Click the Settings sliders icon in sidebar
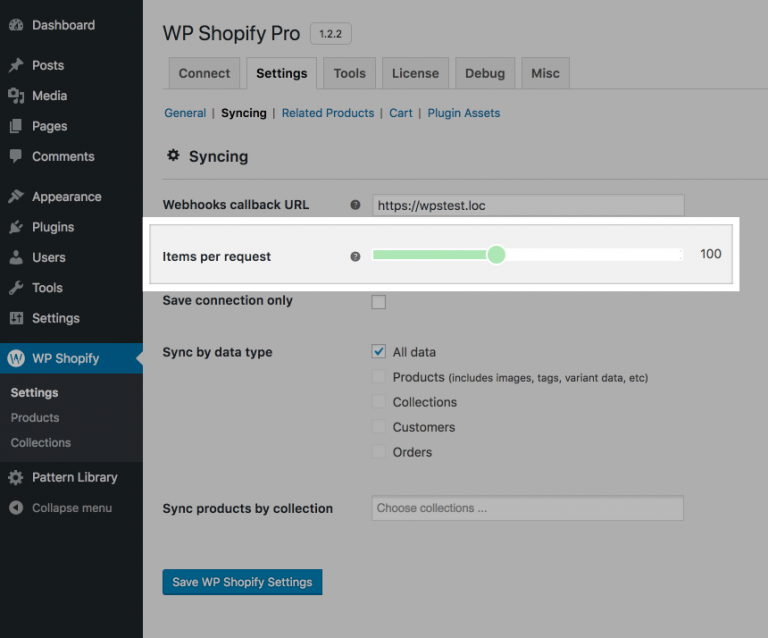Image resolution: width=768 pixels, height=638 pixels. (x=16, y=318)
